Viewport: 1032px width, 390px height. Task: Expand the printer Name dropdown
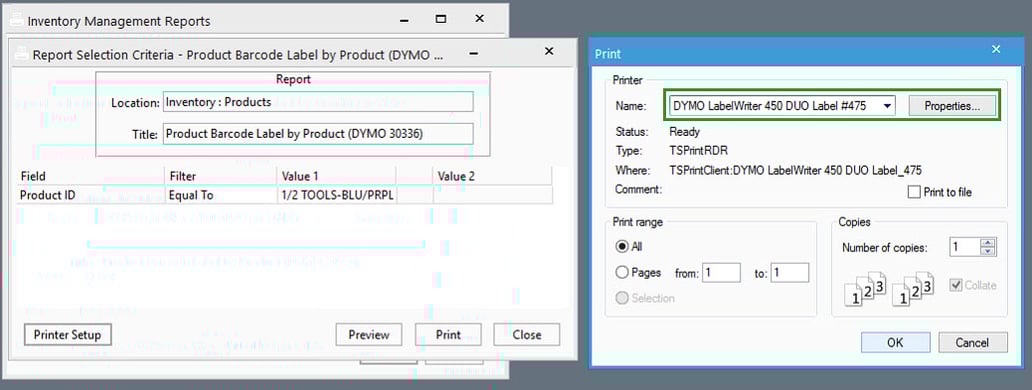[888, 106]
